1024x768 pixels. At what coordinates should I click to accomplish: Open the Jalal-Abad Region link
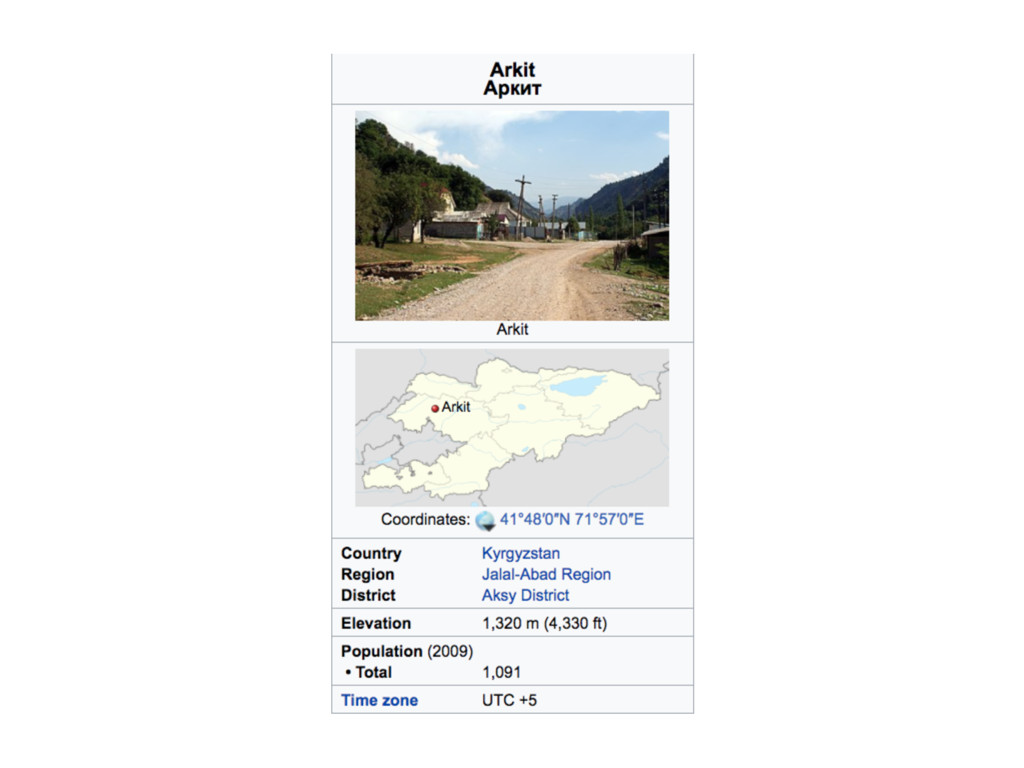pyautogui.click(x=546, y=574)
